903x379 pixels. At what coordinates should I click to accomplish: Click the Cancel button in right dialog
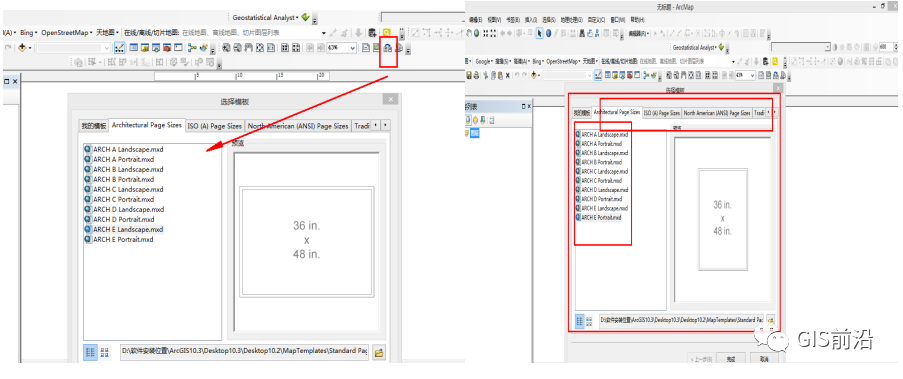(x=764, y=359)
